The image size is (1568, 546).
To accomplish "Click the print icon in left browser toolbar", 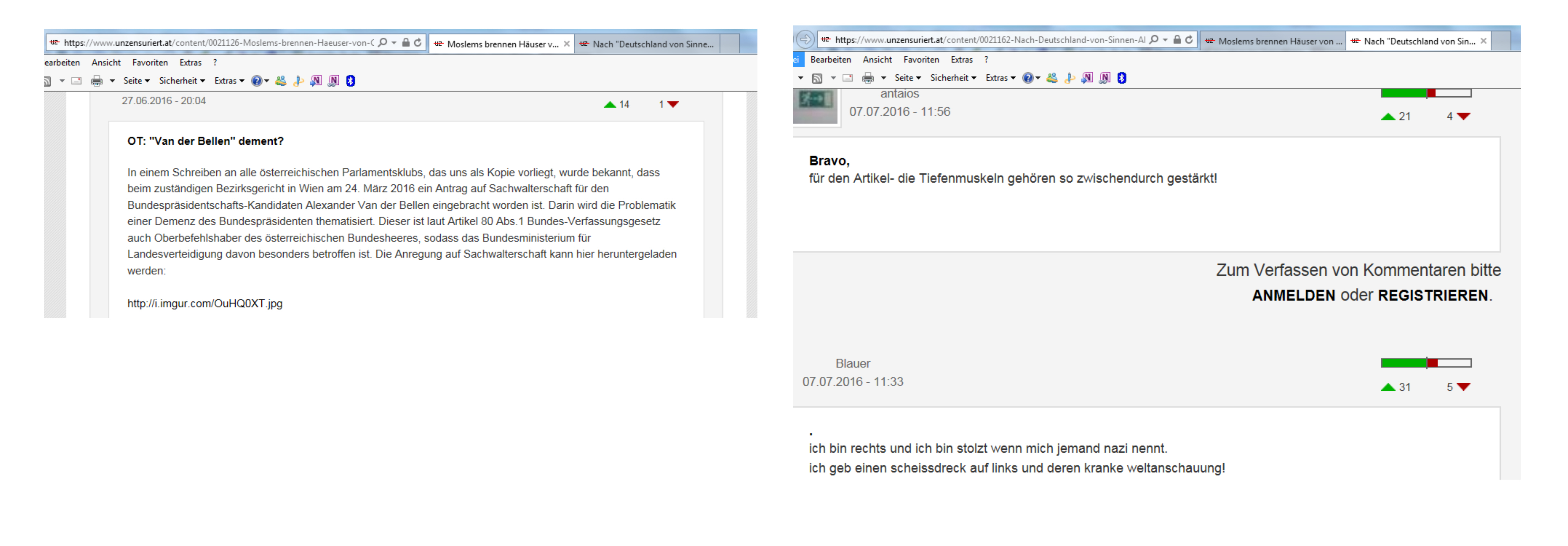I will pyautogui.click(x=96, y=81).
